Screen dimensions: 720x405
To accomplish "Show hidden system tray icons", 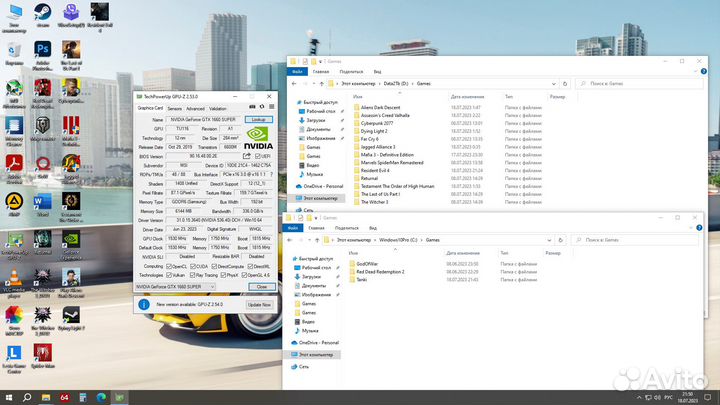I will tap(639, 397).
